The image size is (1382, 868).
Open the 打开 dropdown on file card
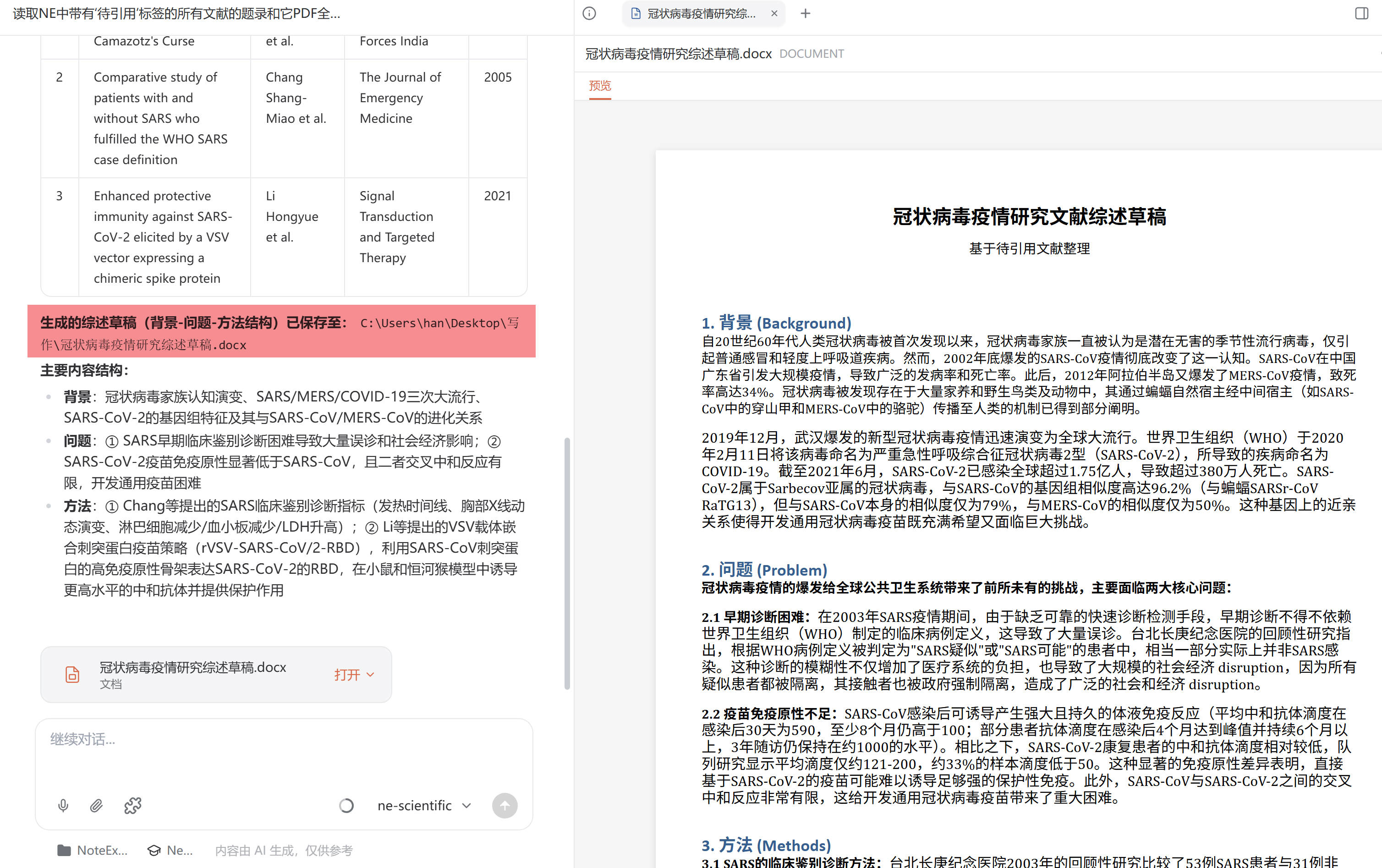click(354, 675)
